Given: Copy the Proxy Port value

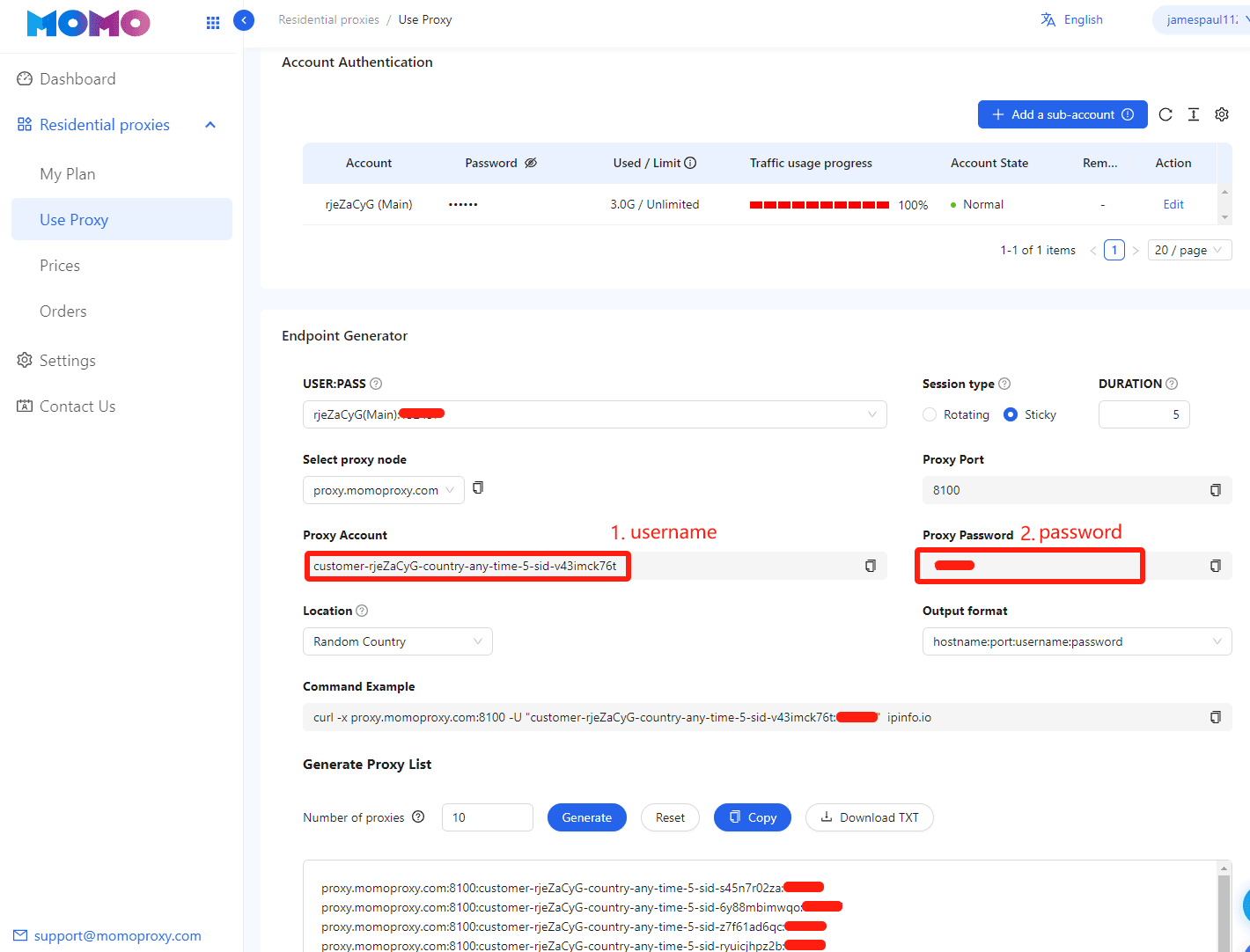Looking at the screenshot, I should click(1216, 490).
